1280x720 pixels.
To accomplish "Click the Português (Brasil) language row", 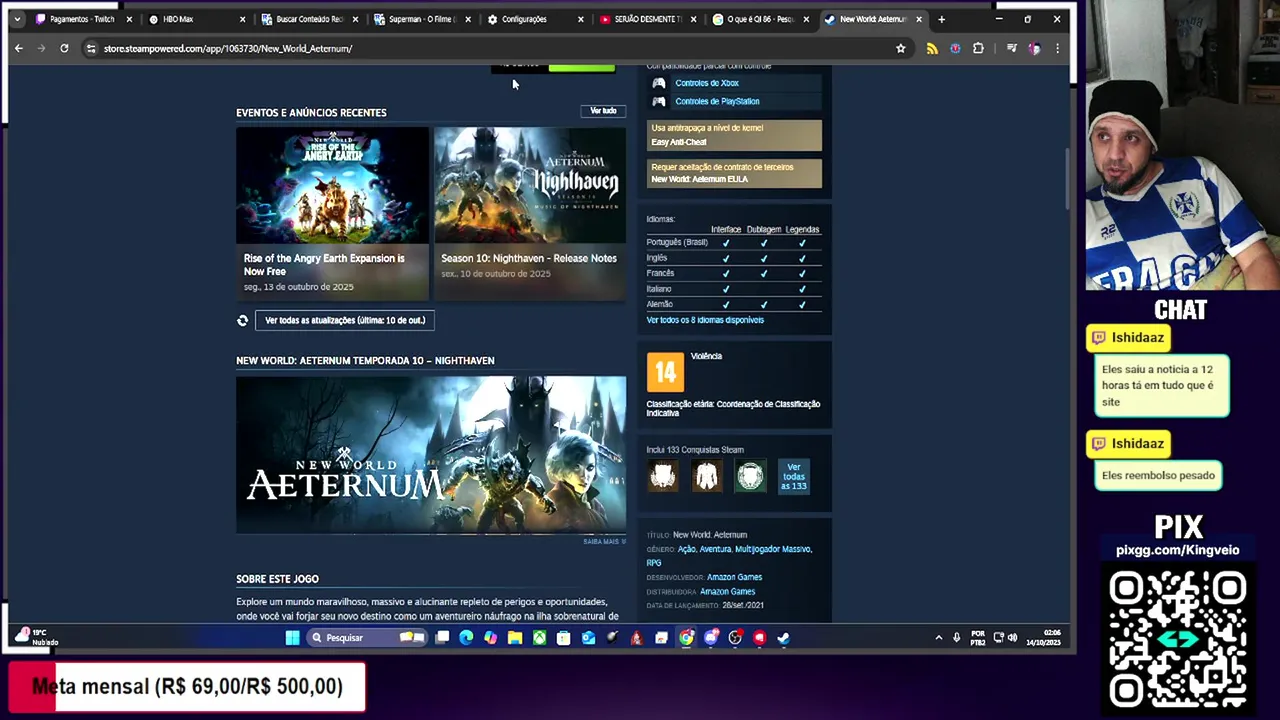I will (734, 242).
